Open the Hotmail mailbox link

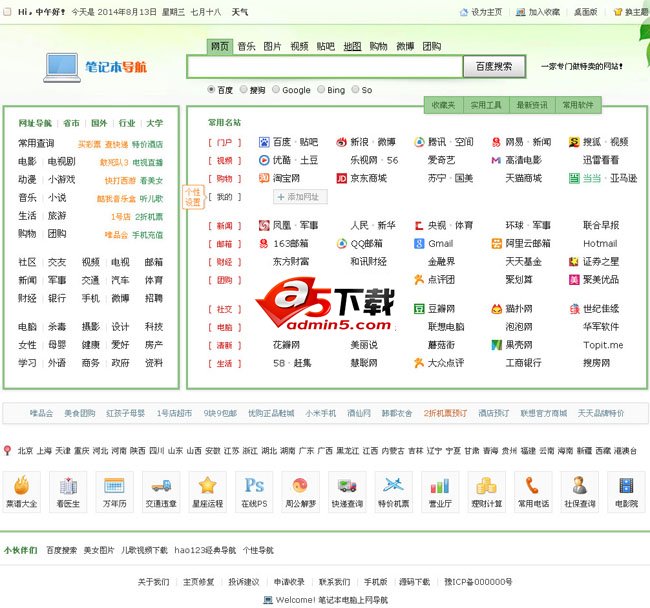click(600, 244)
